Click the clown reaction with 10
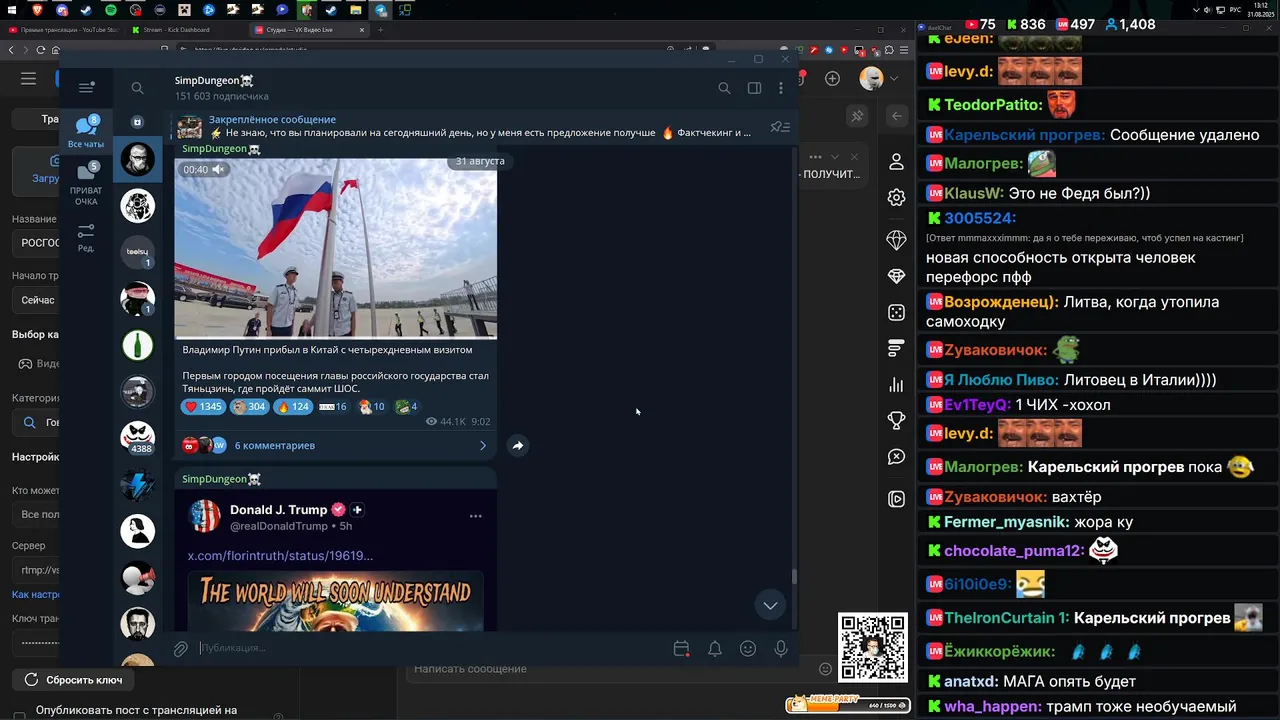 click(372, 407)
